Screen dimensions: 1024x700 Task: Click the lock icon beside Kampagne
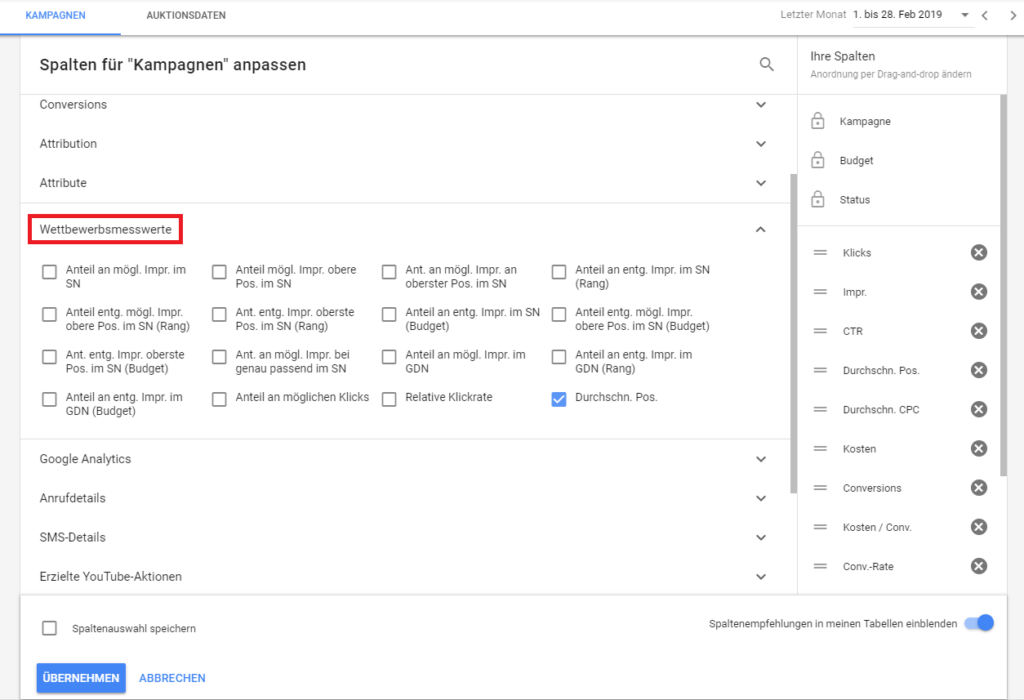coord(818,121)
